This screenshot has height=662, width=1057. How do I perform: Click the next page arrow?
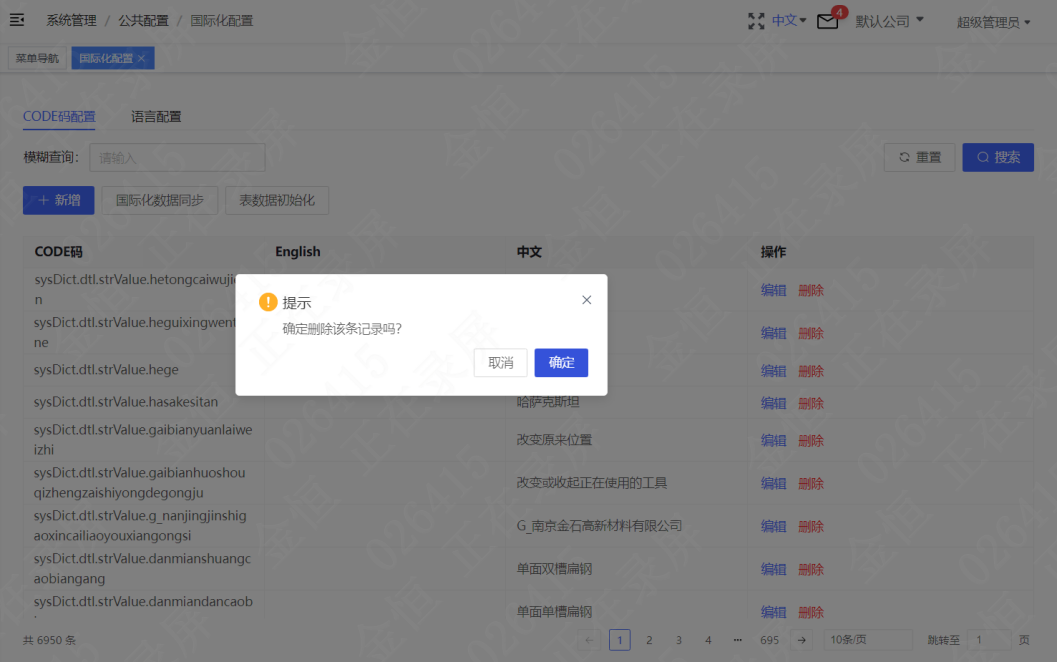click(802, 640)
